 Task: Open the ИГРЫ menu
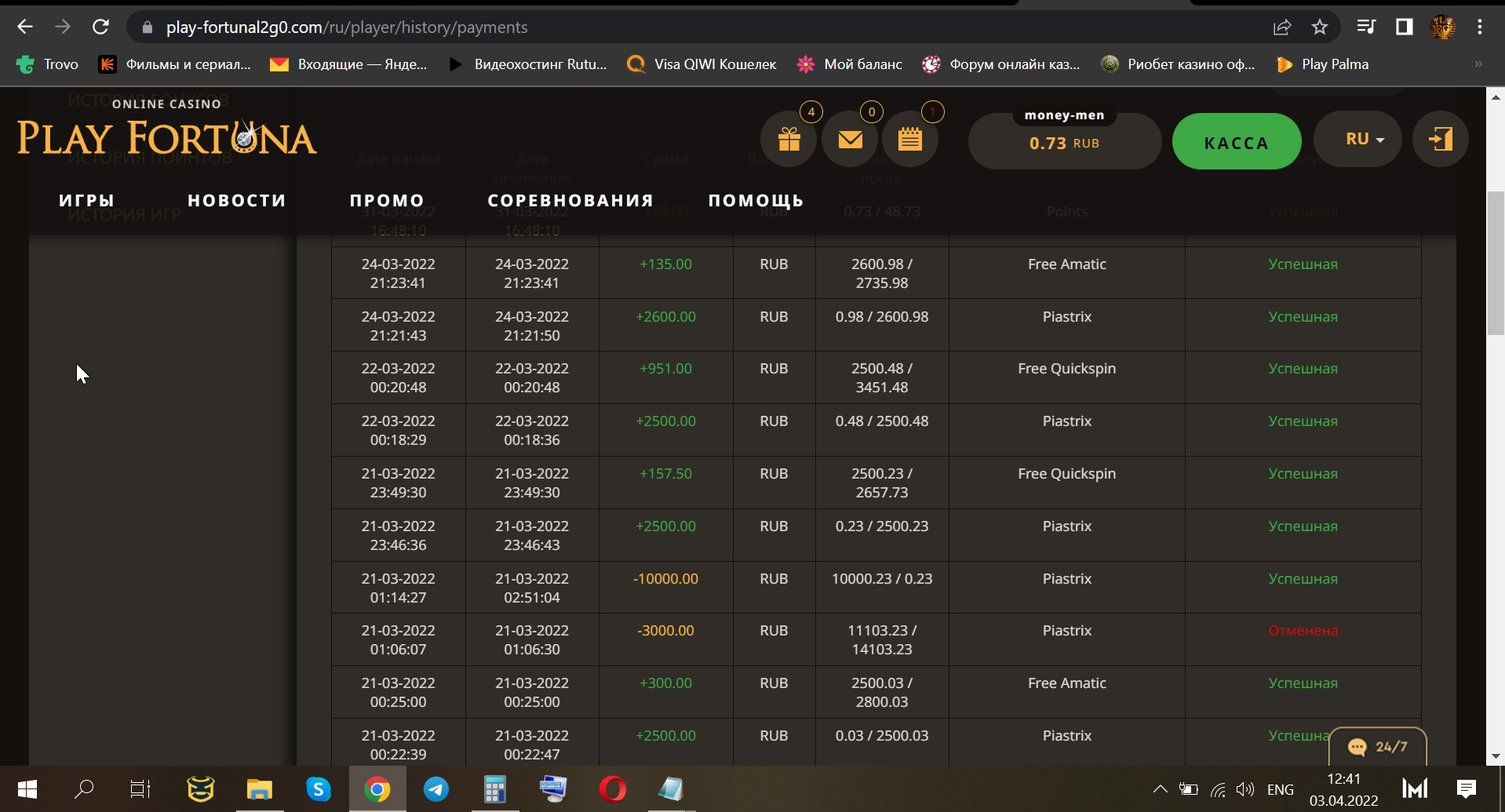click(87, 201)
